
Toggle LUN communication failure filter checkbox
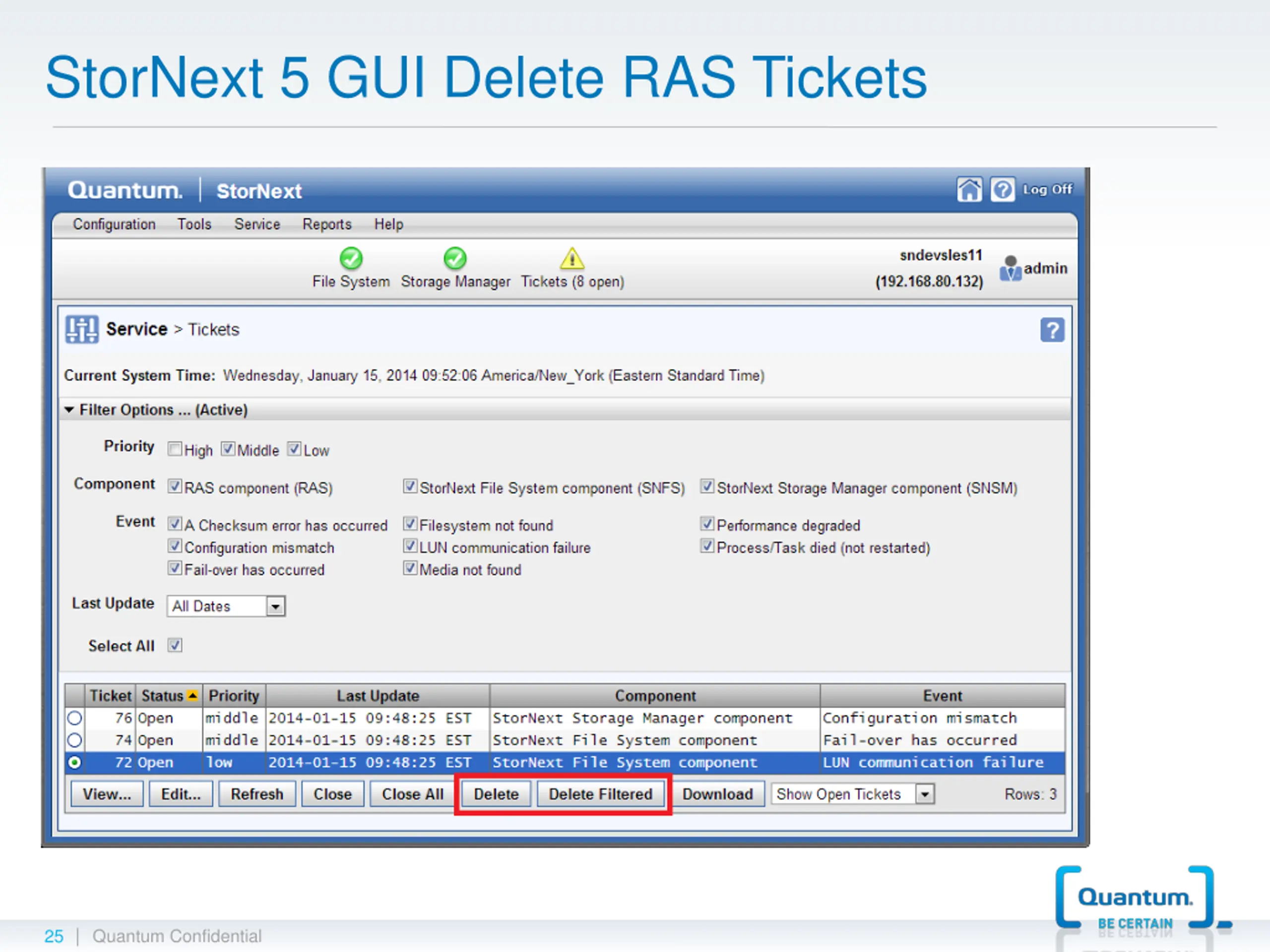(410, 546)
